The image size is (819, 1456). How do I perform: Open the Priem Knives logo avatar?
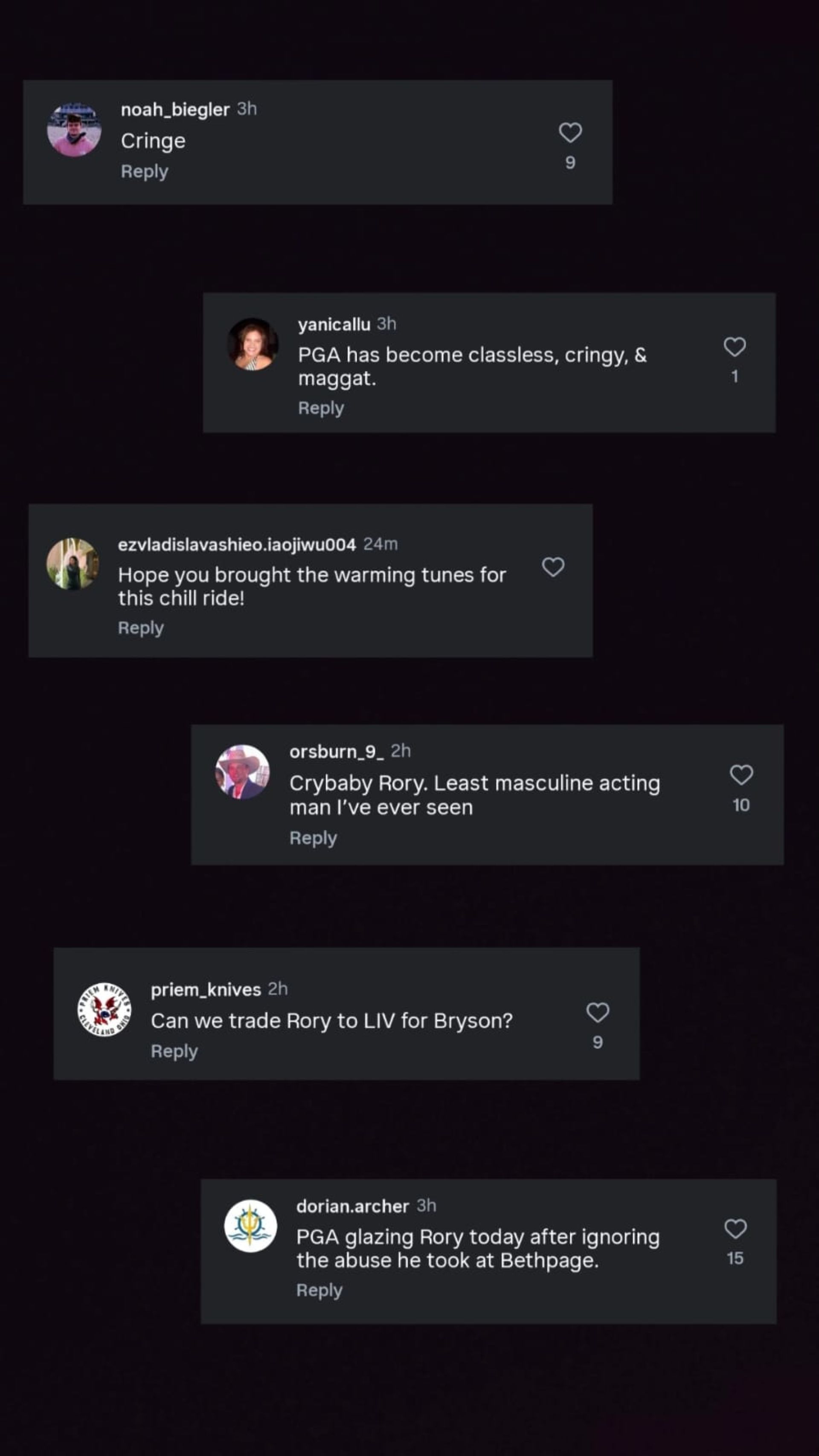pyautogui.click(x=104, y=1010)
